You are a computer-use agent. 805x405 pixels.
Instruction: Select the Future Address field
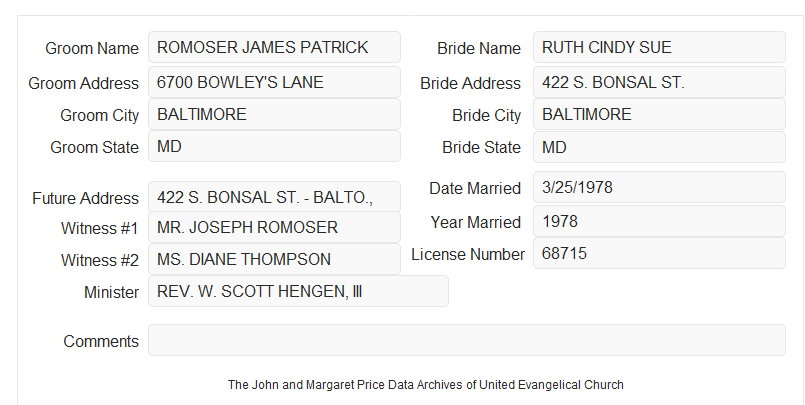[274, 197]
